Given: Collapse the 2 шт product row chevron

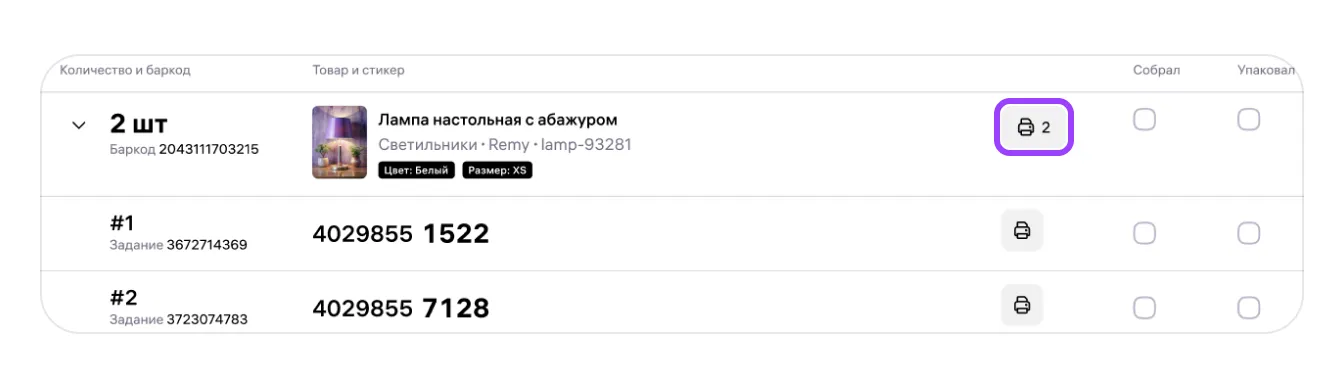Looking at the screenshot, I should pos(79,126).
